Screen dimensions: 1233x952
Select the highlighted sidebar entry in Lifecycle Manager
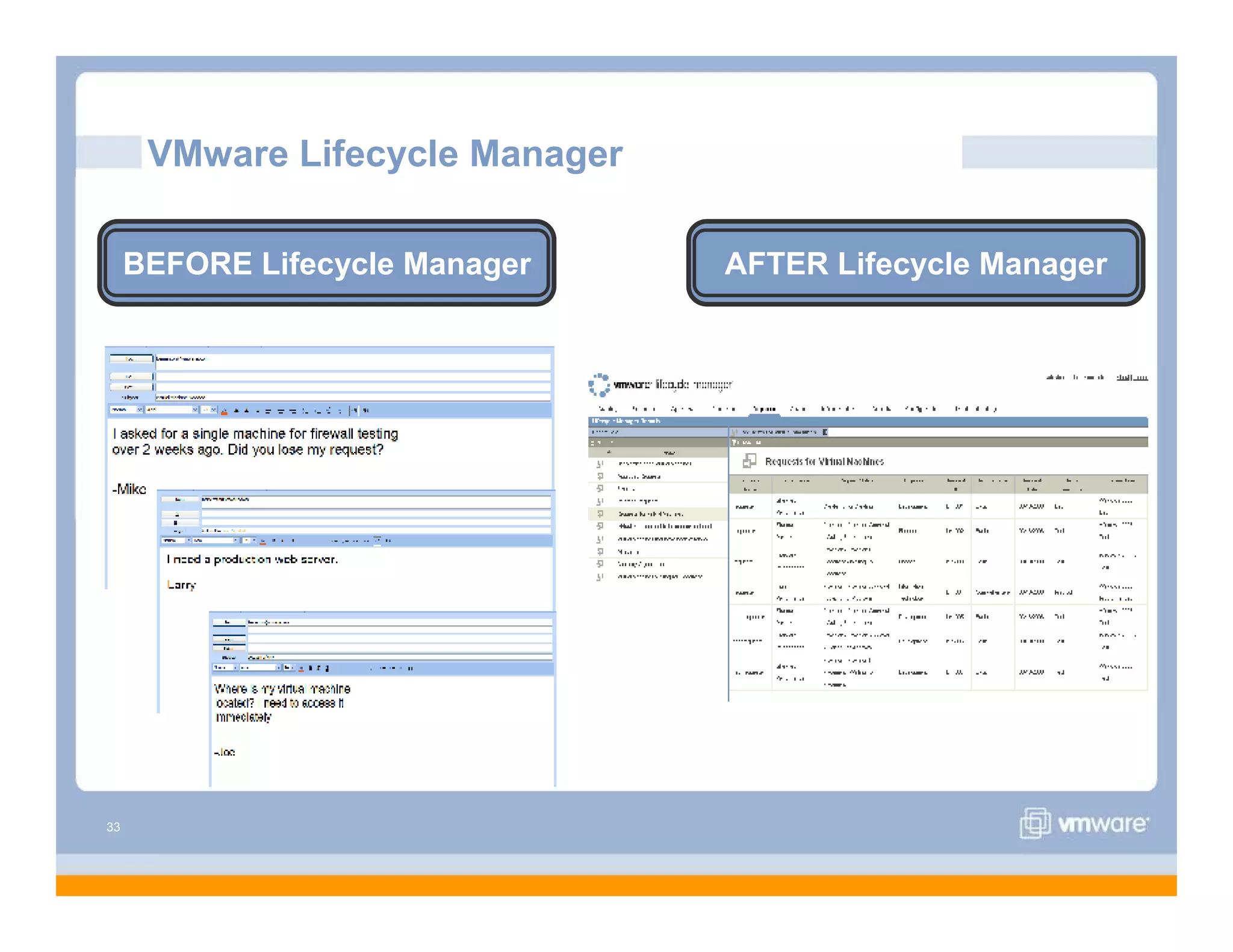click(x=657, y=515)
